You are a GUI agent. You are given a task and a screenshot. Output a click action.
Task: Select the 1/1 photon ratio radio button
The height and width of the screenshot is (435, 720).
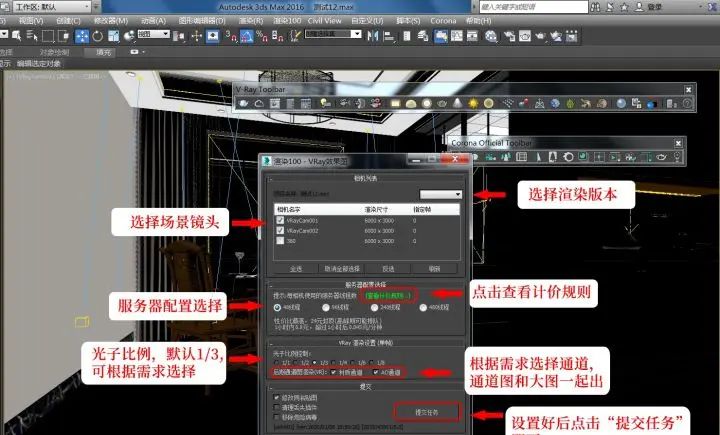click(277, 363)
